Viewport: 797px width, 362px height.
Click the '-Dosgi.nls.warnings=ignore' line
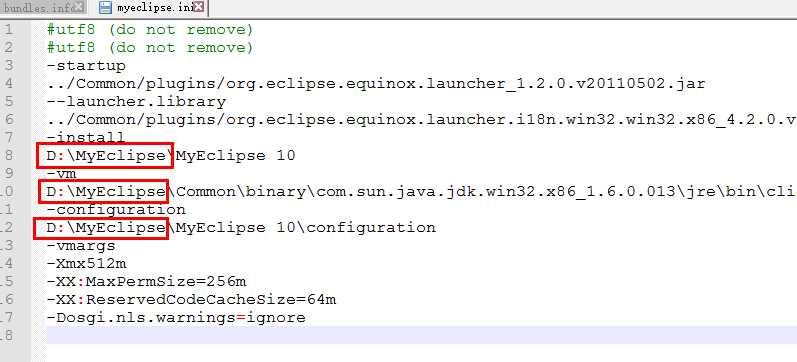176,318
